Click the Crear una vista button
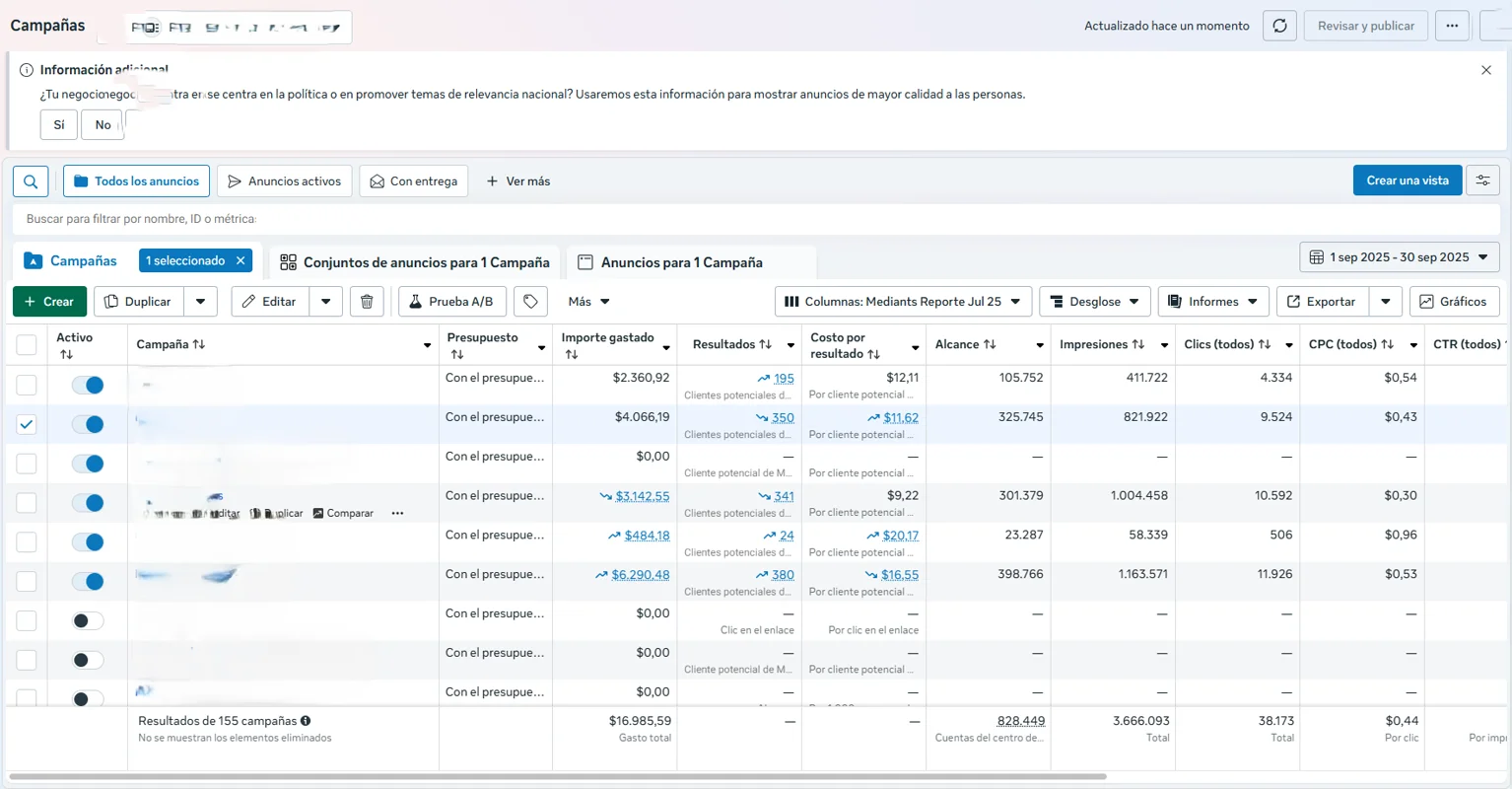 point(1407,180)
